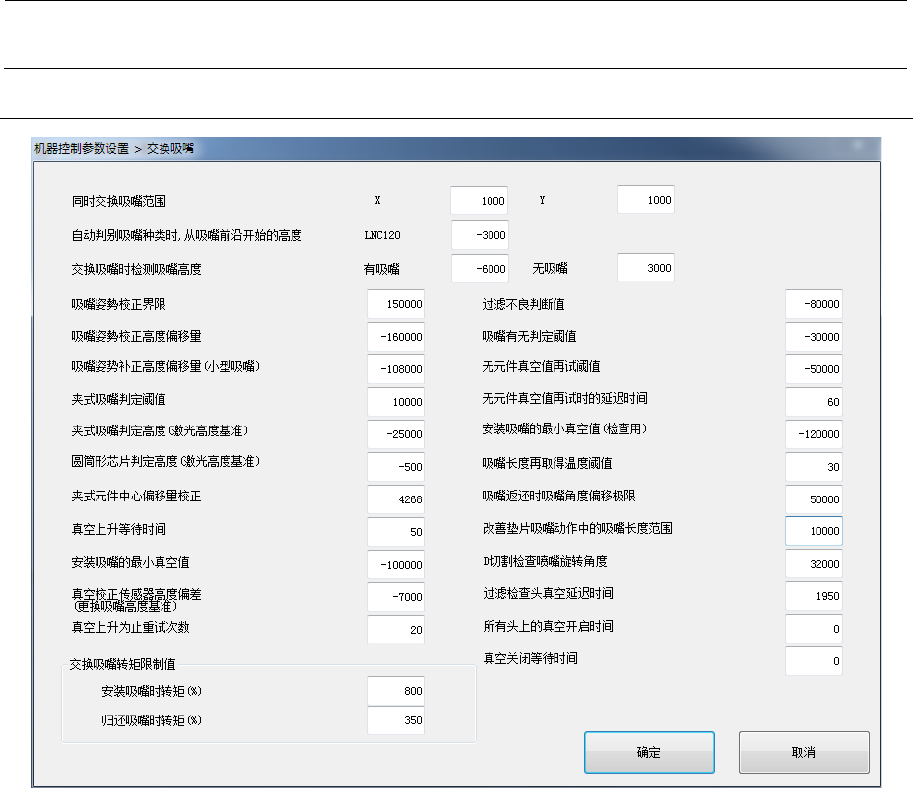
Task: Click the 取消 button
Action: click(x=804, y=752)
